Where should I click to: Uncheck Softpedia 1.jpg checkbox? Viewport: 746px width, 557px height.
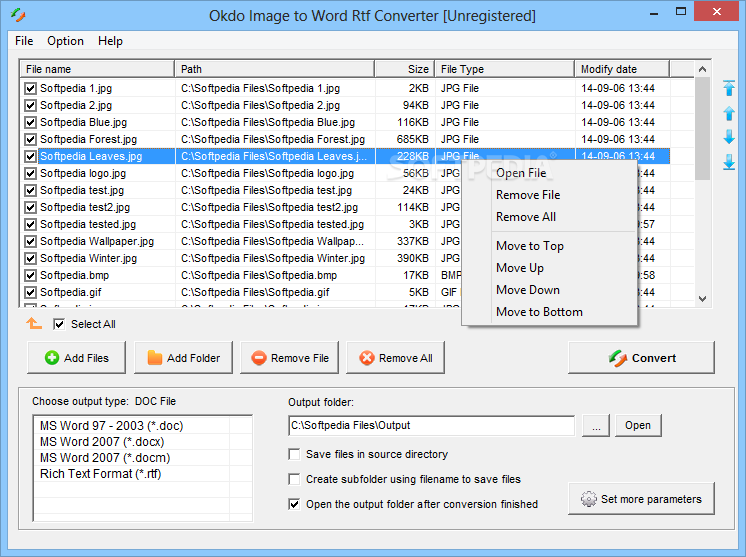click(x=30, y=88)
